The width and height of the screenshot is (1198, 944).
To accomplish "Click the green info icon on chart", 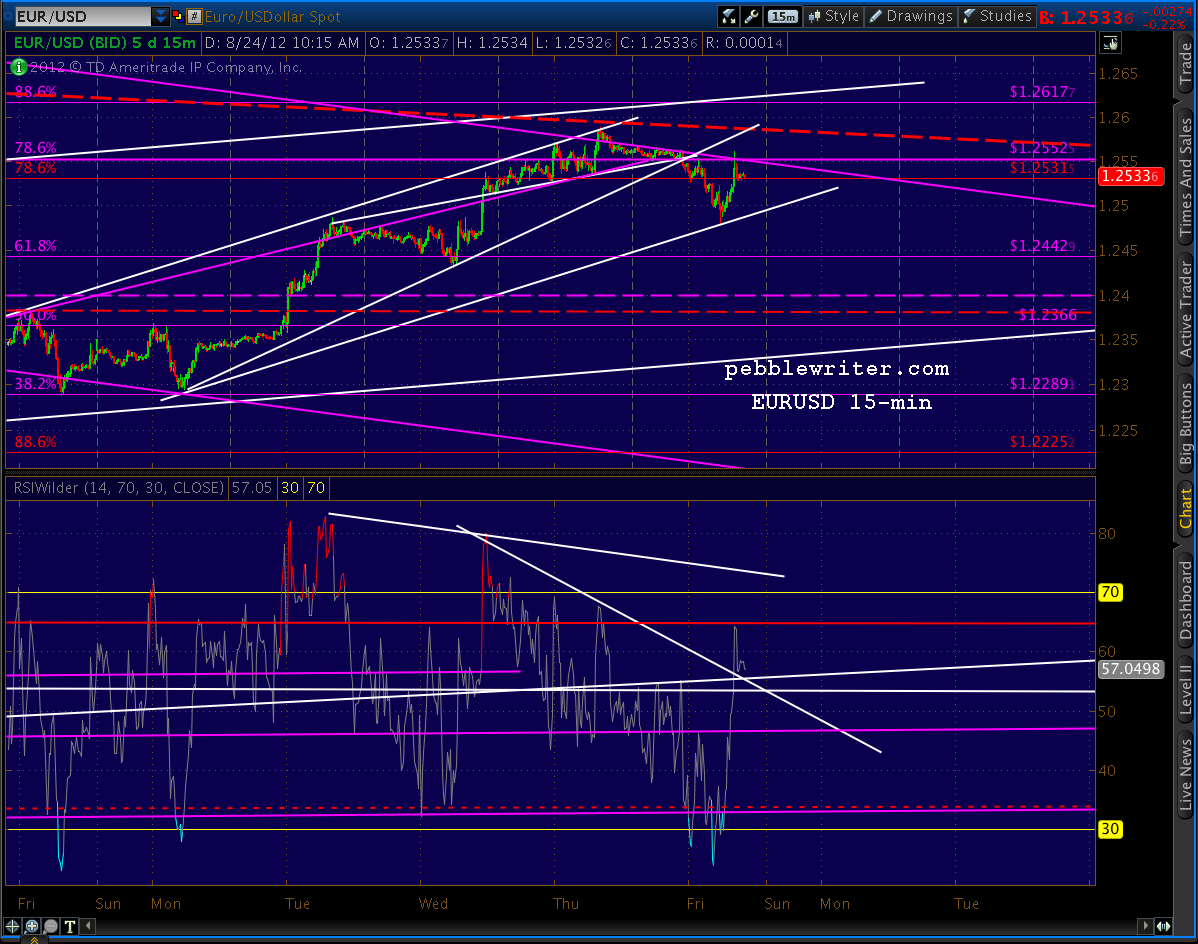I will pos(18,67).
